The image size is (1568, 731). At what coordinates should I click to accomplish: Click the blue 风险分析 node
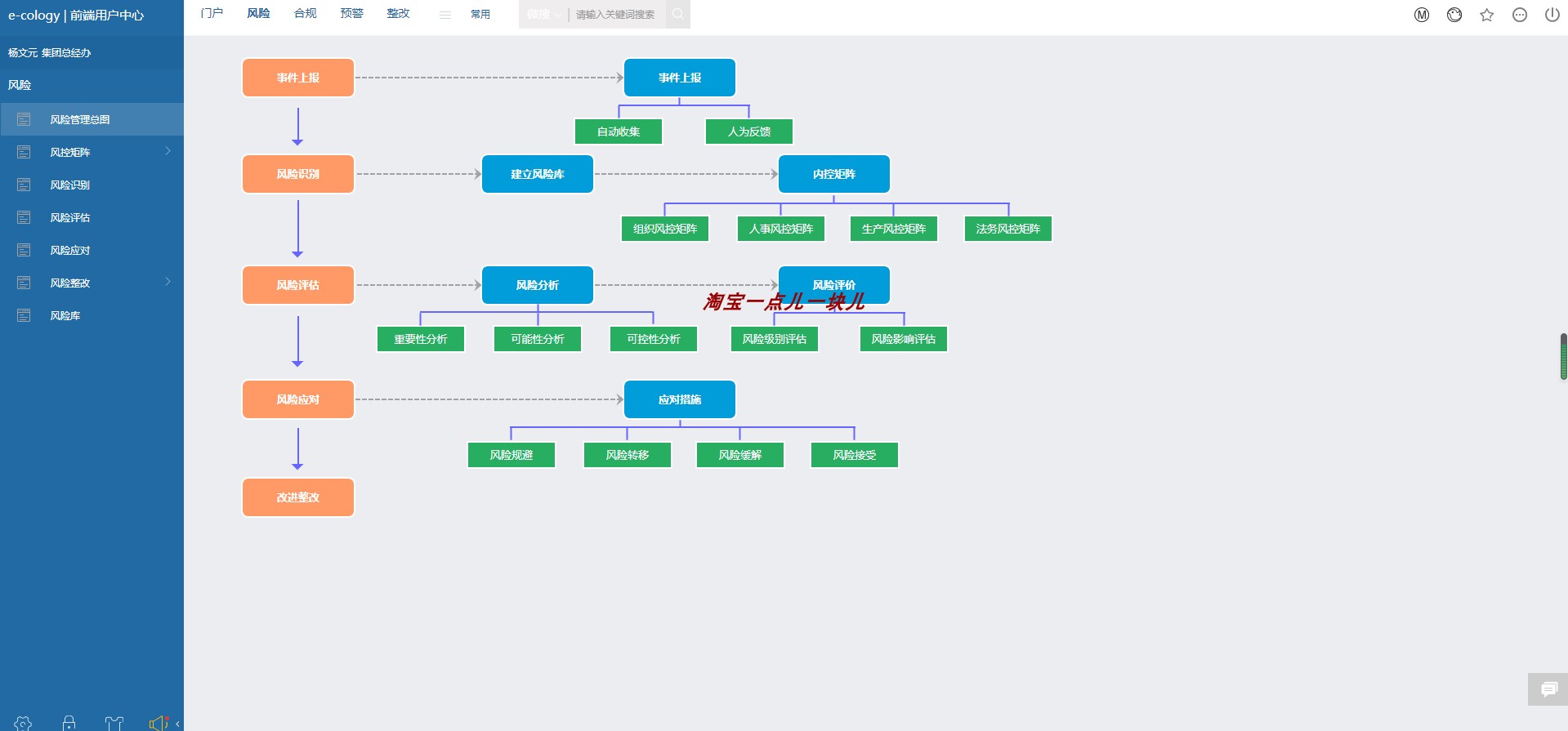tap(538, 285)
